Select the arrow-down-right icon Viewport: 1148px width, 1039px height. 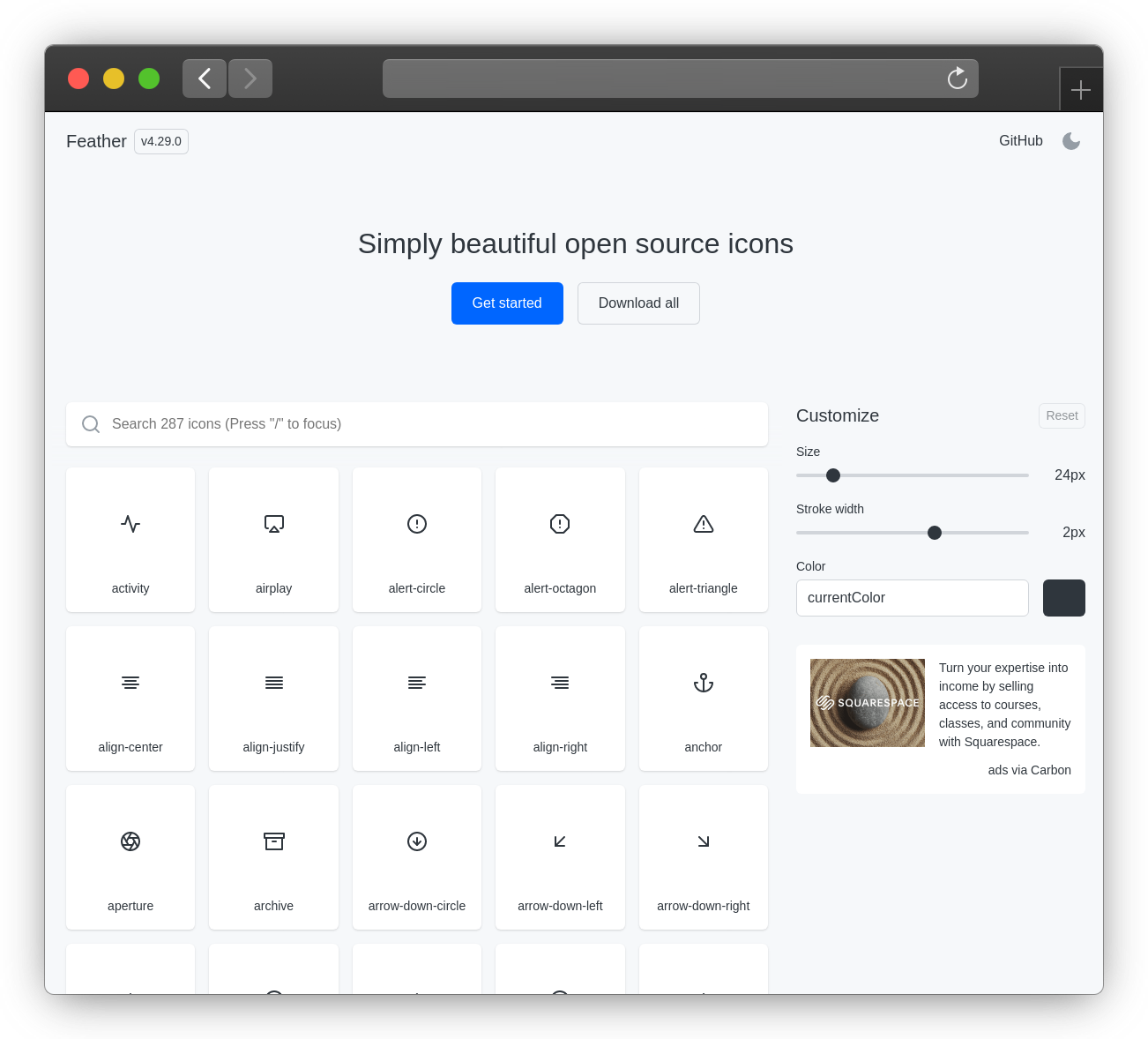(704, 841)
